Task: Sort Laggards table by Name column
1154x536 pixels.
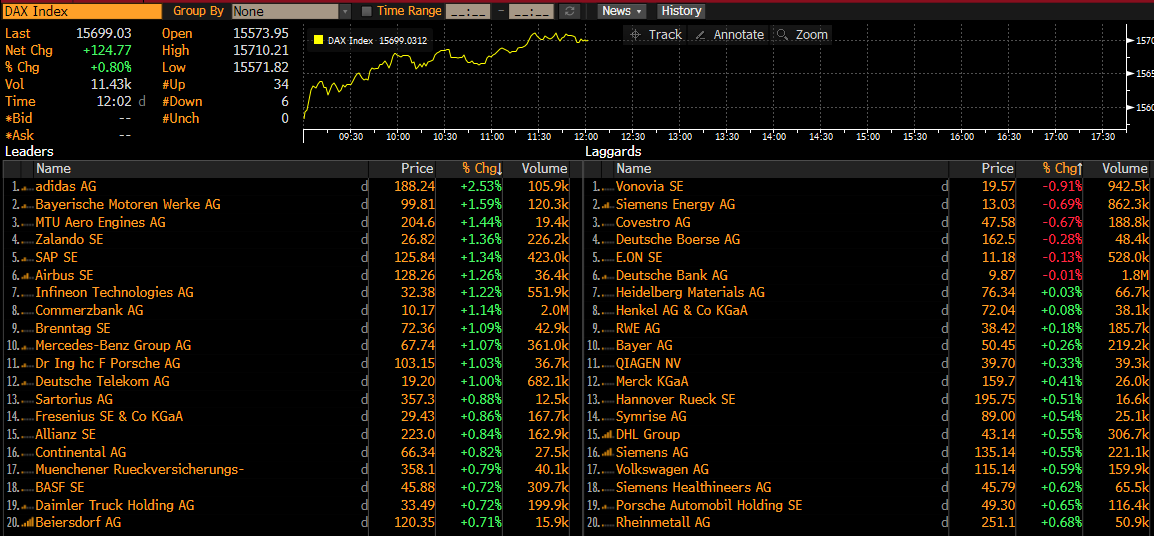Action: [x=633, y=169]
